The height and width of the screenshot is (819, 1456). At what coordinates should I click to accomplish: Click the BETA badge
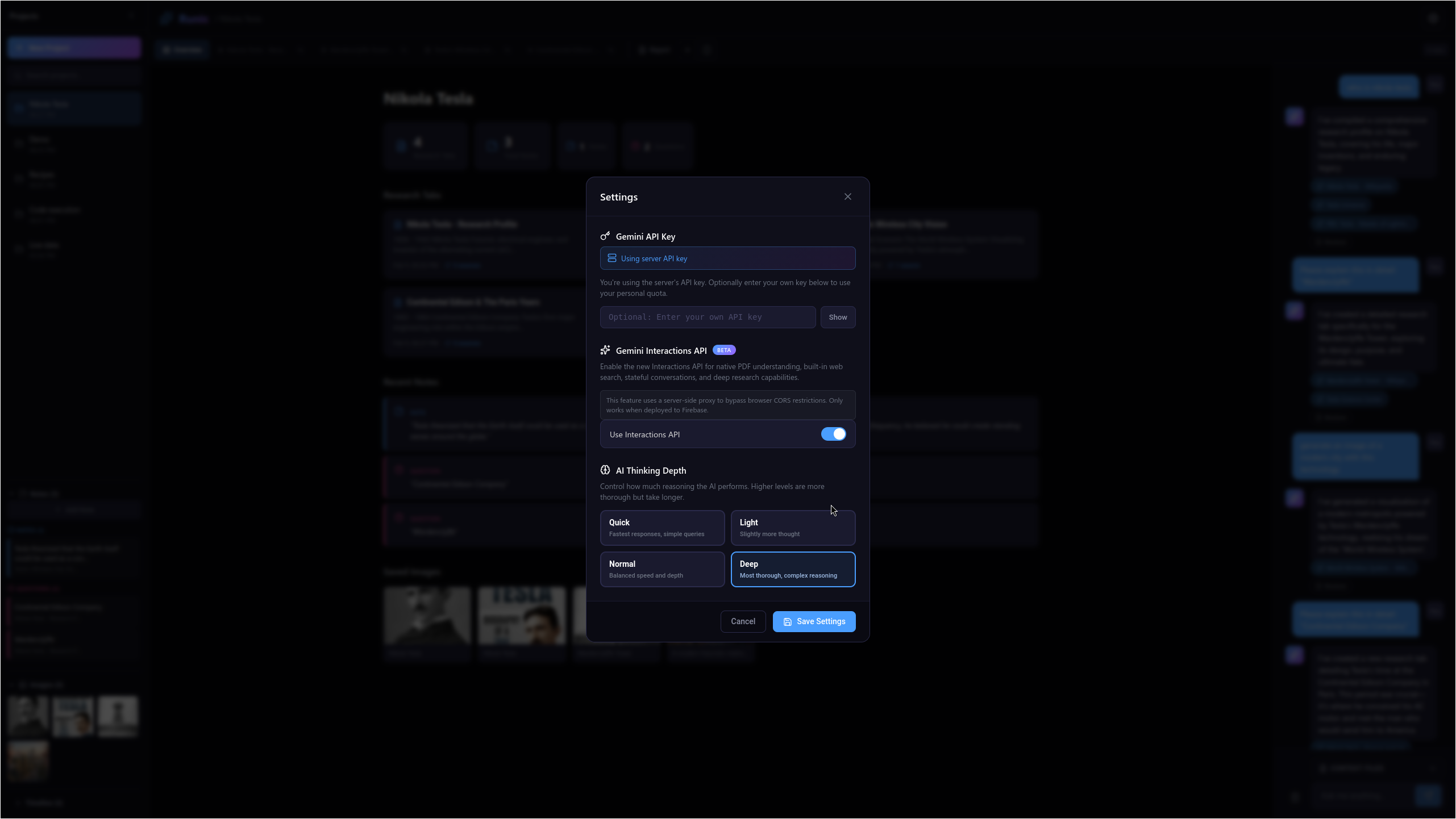(723, 350)
